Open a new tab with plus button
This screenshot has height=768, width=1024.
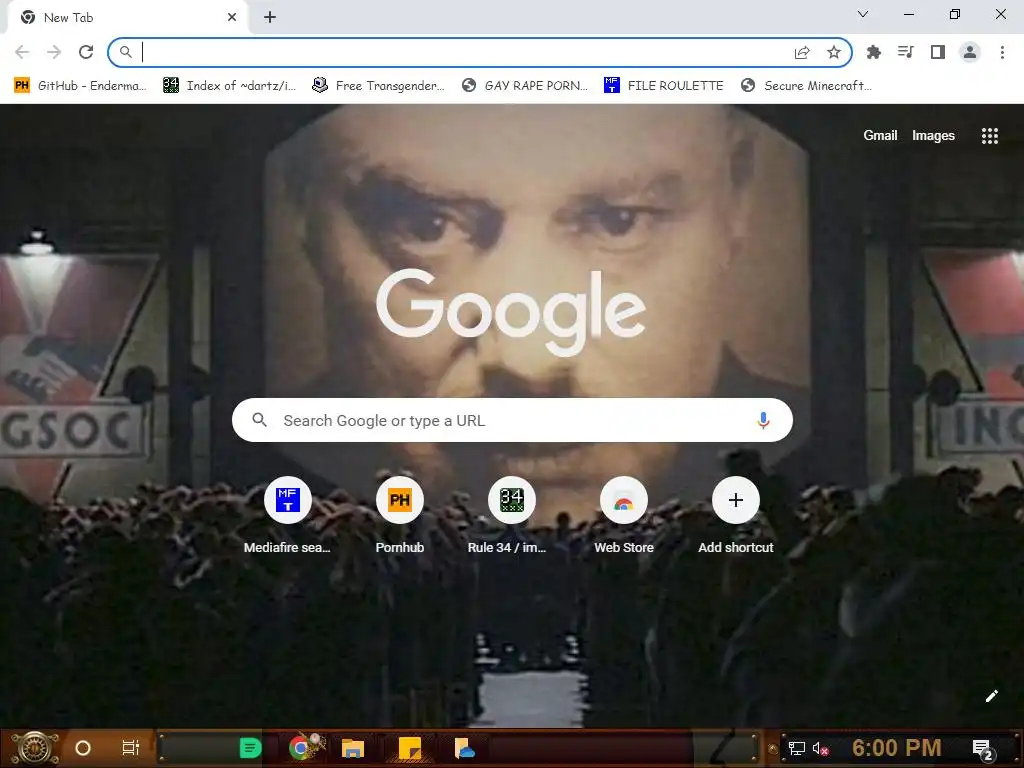pos(270,18)
